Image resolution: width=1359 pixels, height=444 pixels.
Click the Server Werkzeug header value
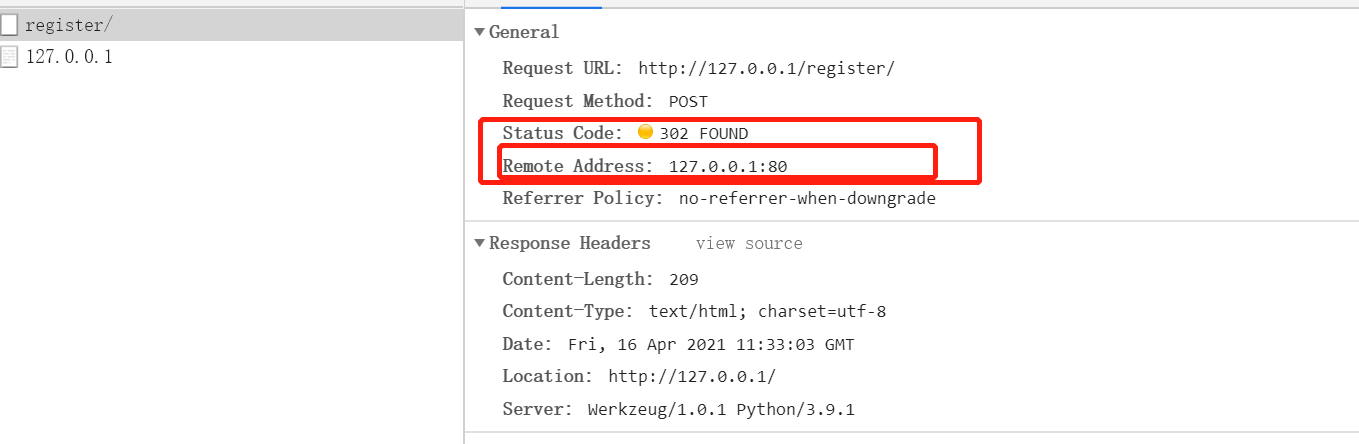(721, 409)
